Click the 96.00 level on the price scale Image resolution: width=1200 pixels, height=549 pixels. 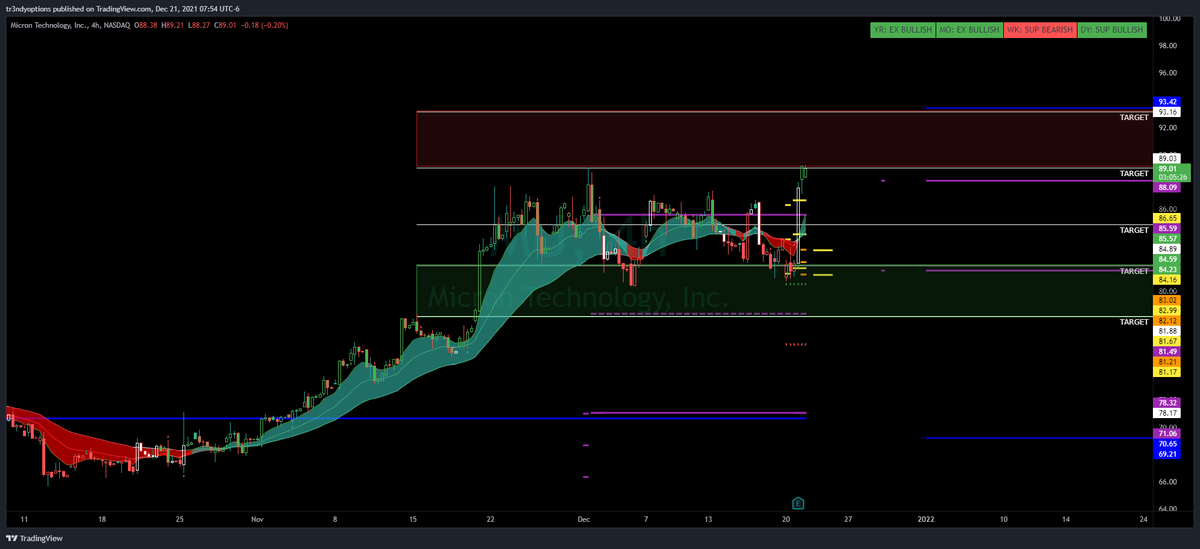(1168, 73)
